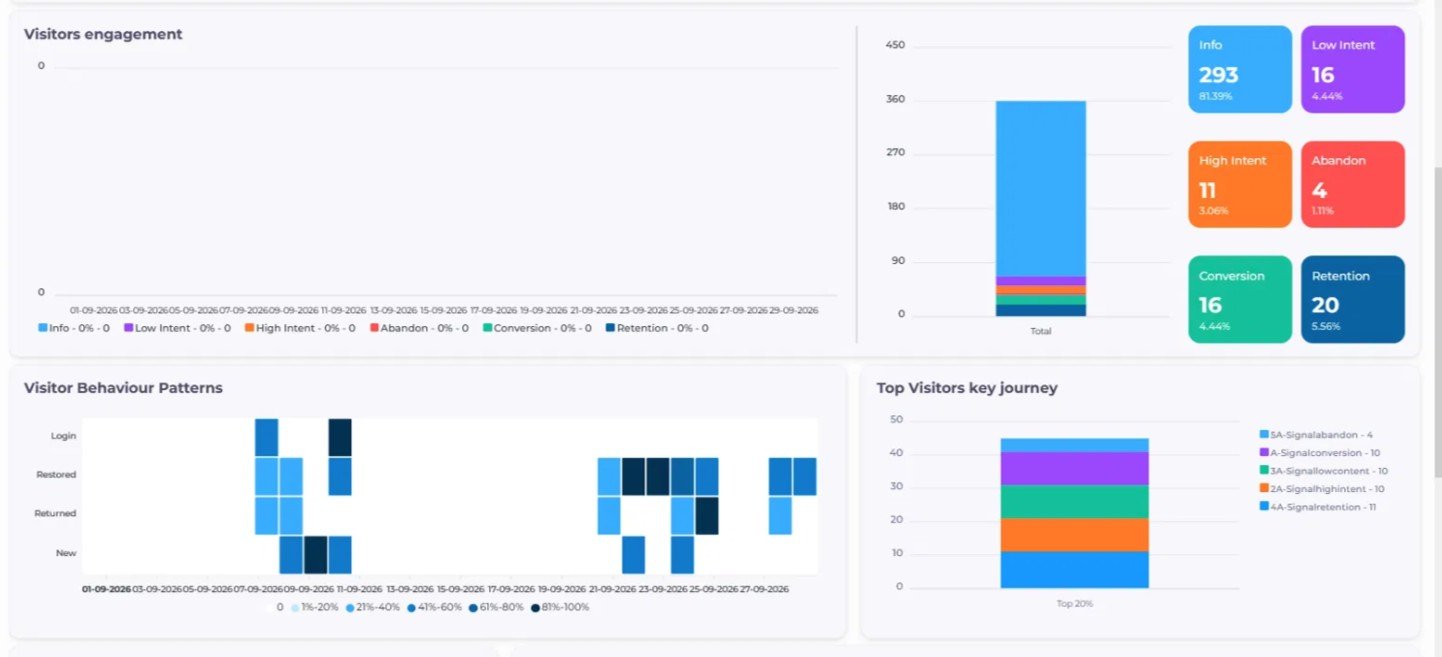The height and width of the screenshot is (657, 1442).
Task: Toggle the Retention legend entry under engagement chart
Action: 657,328
